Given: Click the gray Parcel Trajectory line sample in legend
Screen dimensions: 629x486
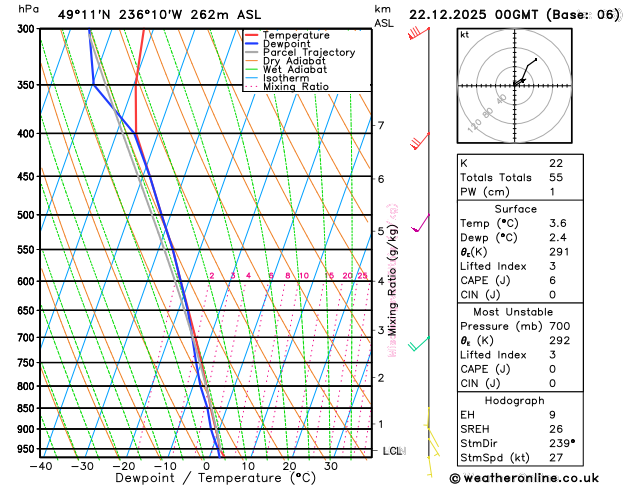Looking at the screenshot, I should coord(252,53).
